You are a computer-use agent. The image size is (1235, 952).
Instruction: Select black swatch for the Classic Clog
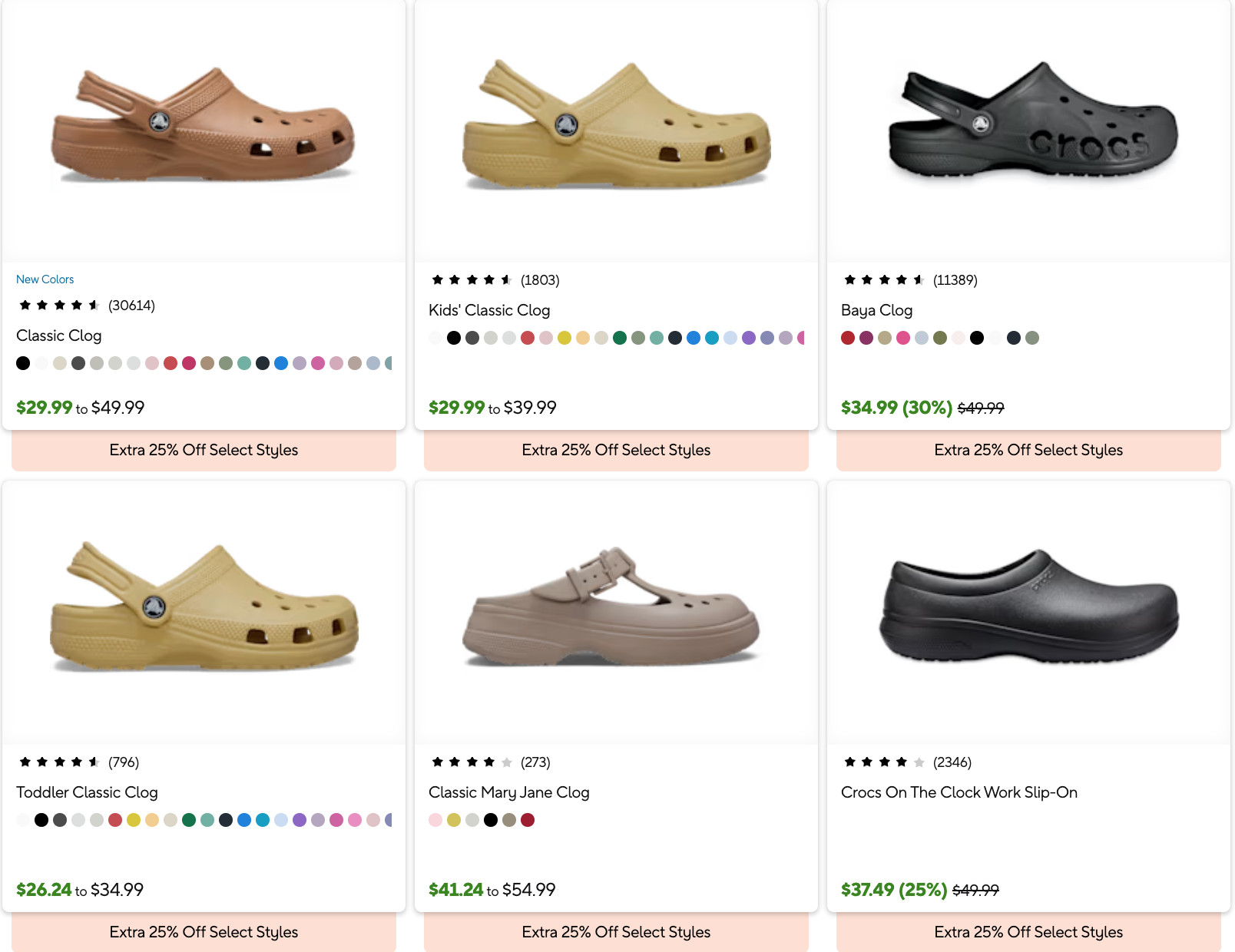point(23,363)
